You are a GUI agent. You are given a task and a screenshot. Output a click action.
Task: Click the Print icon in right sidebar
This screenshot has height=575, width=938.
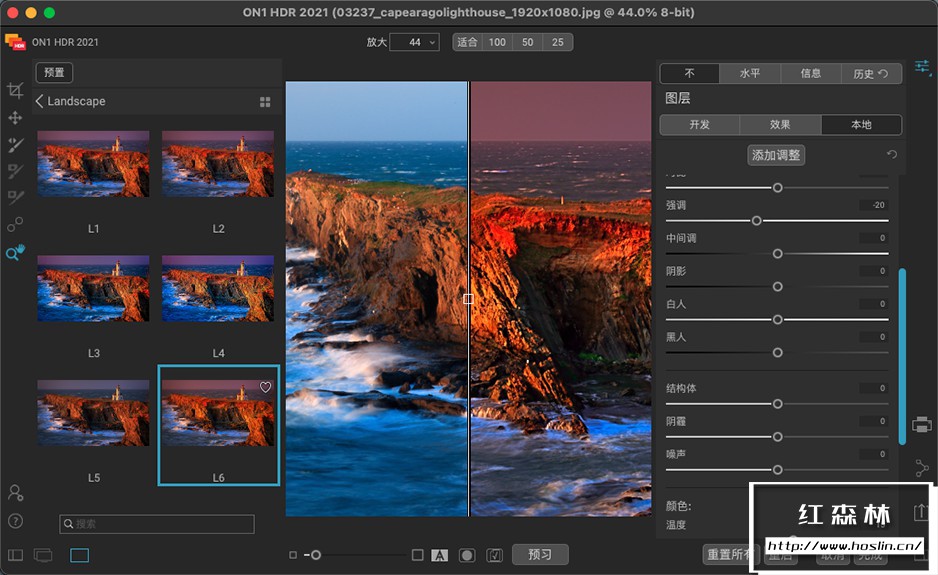(x=922, y=425)
